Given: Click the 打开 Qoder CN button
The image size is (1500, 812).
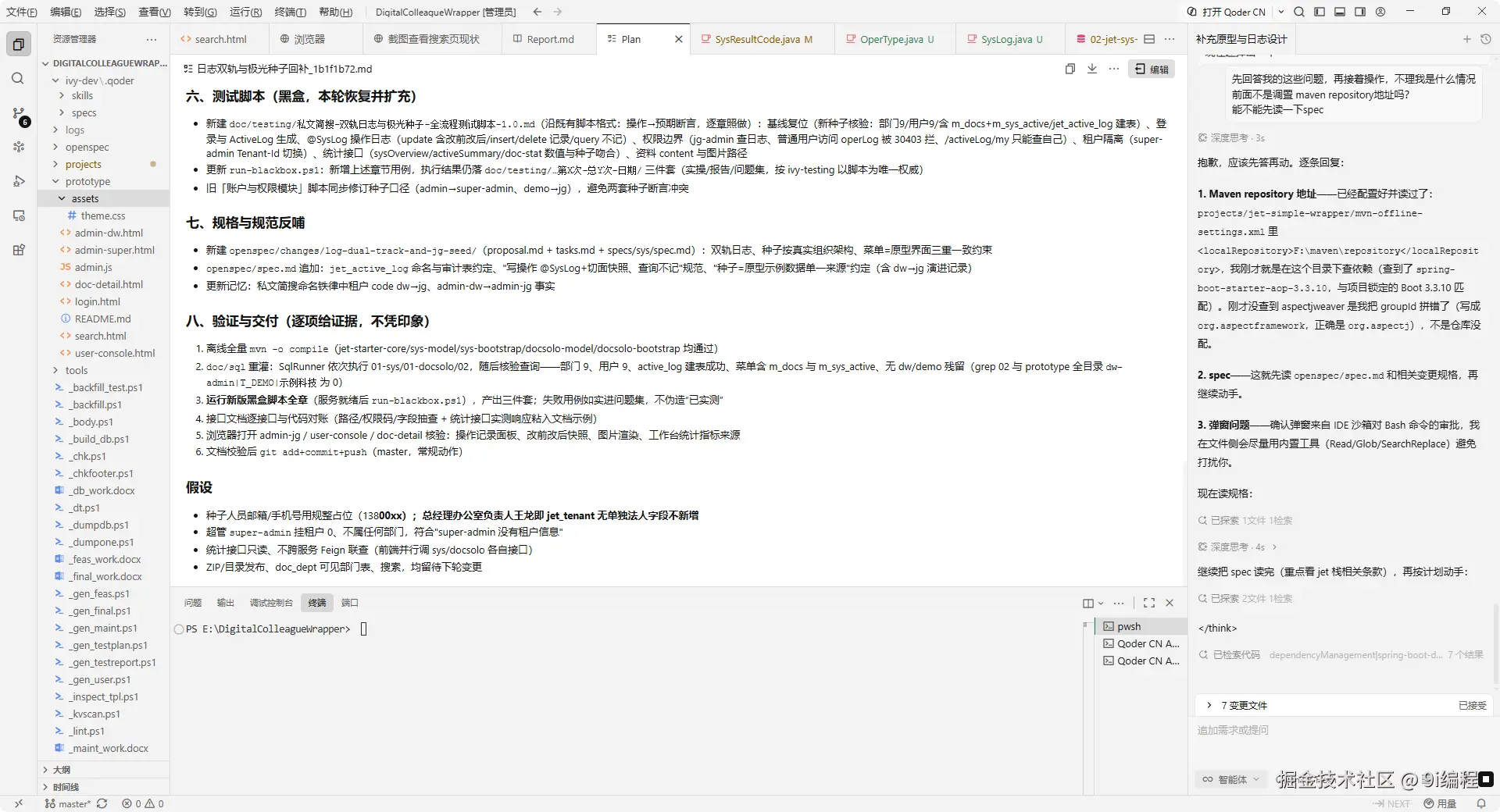Looking at the screenshot, I should click(x=1226, y=12).
